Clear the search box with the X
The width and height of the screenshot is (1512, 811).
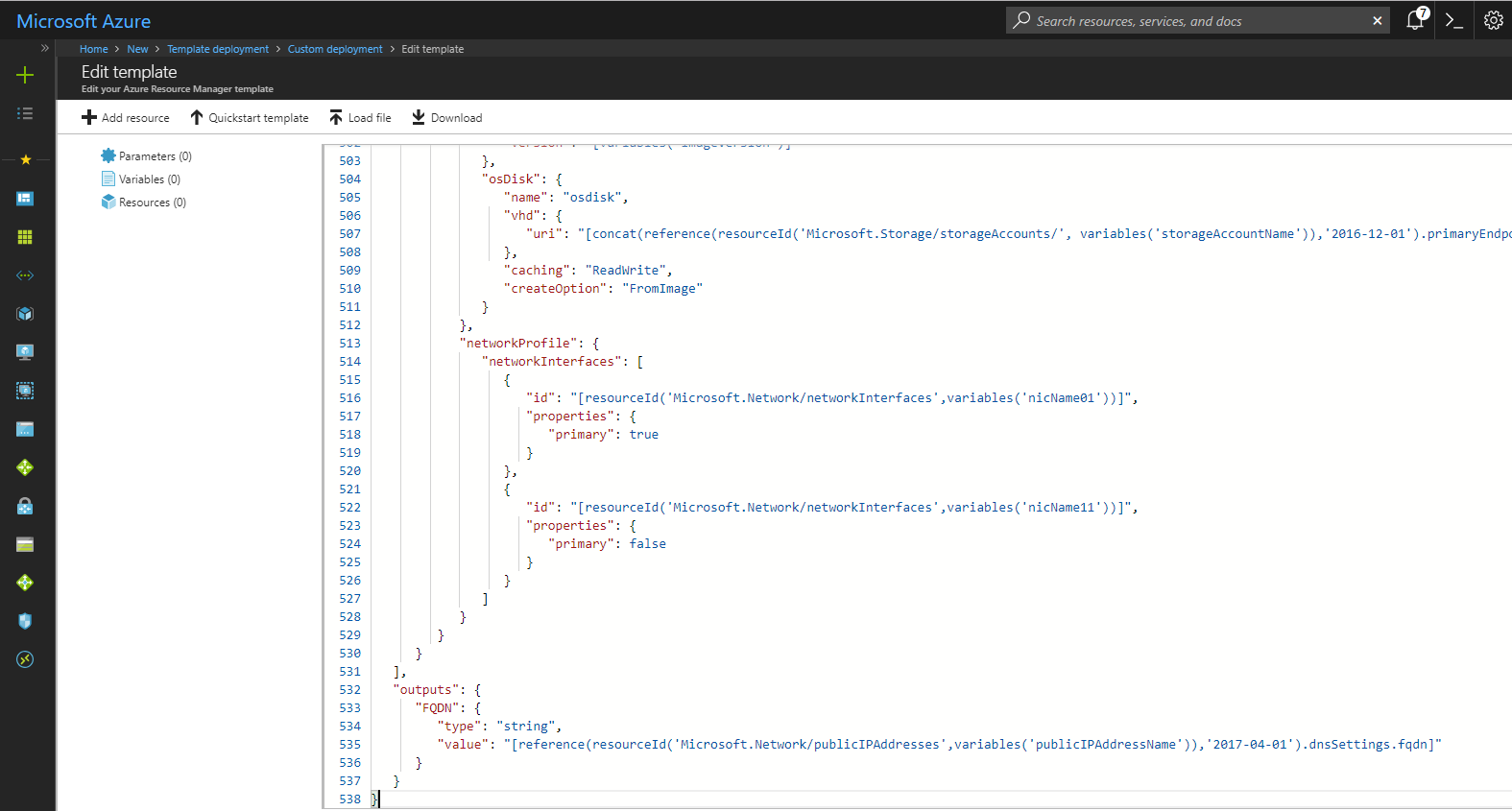pyautogui.click(x=1378, y=20)
